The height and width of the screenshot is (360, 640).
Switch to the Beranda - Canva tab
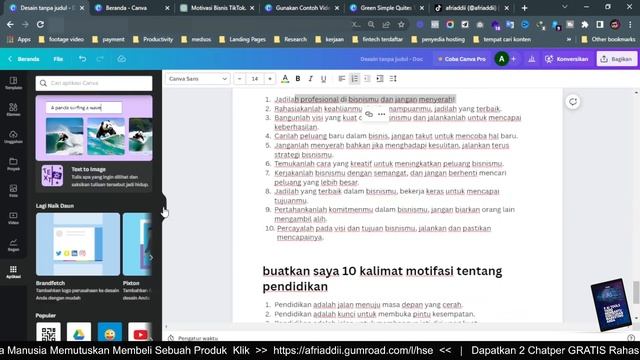click(x=131, y=8)
